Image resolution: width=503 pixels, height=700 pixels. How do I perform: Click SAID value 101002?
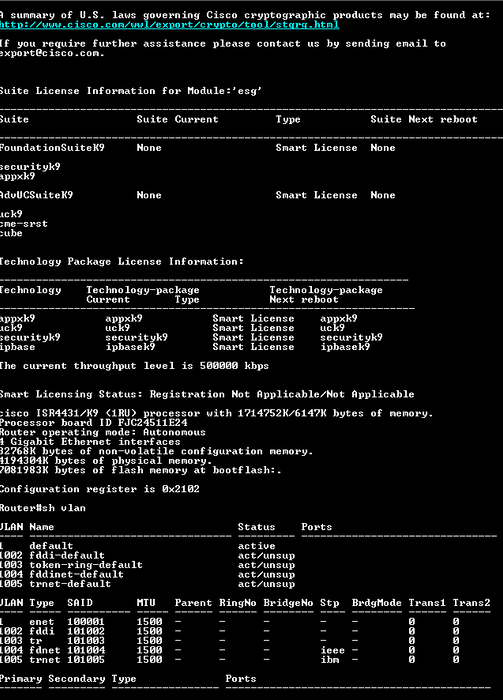(x=86, y=631)
